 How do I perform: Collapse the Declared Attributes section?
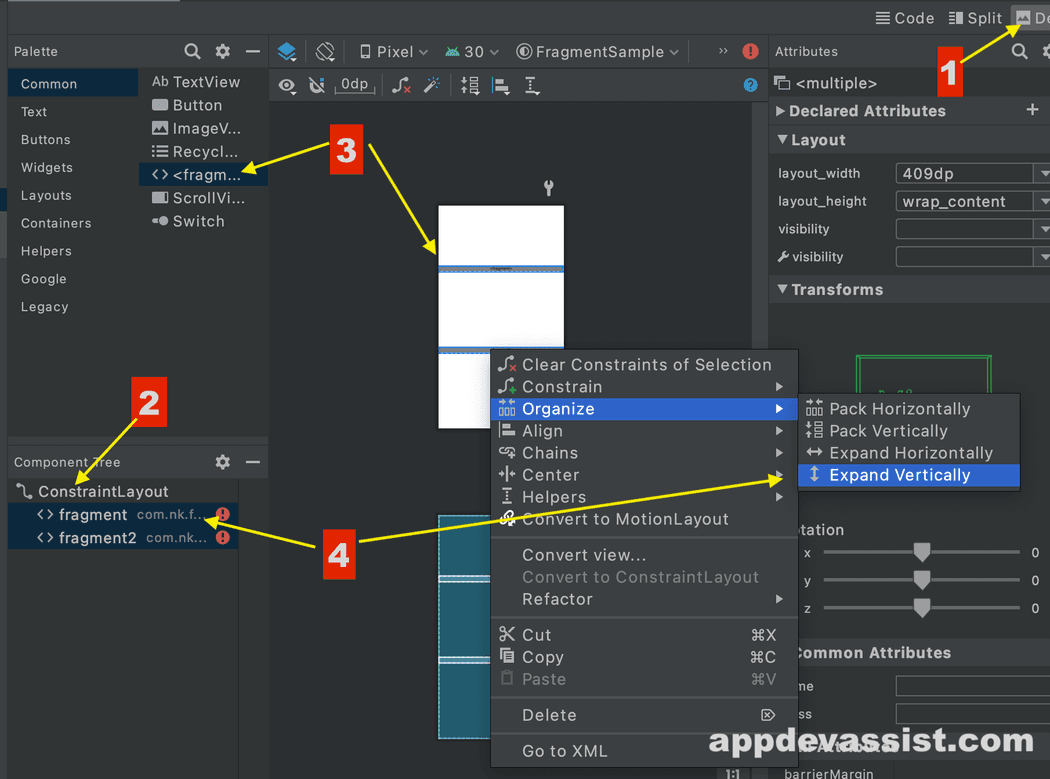(781, 111)
